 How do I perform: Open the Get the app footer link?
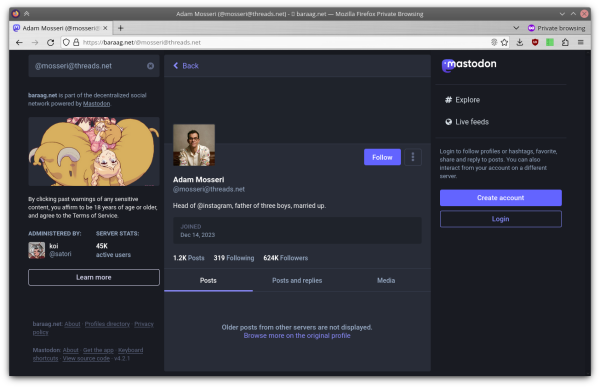[98, 350]
